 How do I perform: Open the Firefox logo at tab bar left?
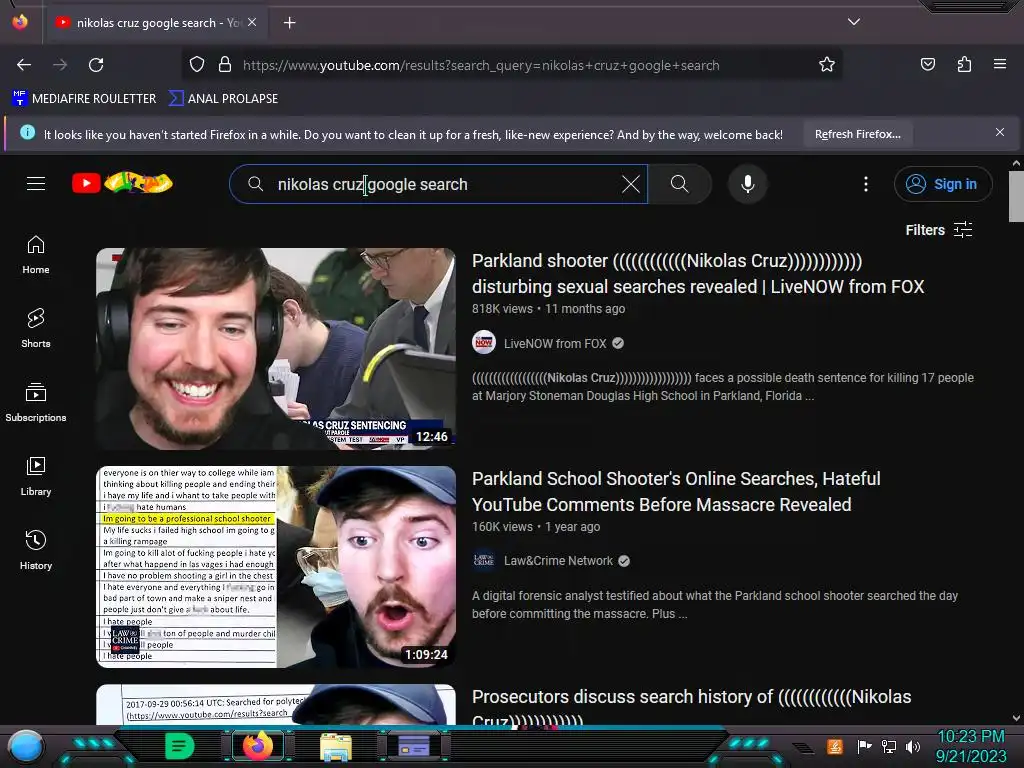(x=20, y=22)
